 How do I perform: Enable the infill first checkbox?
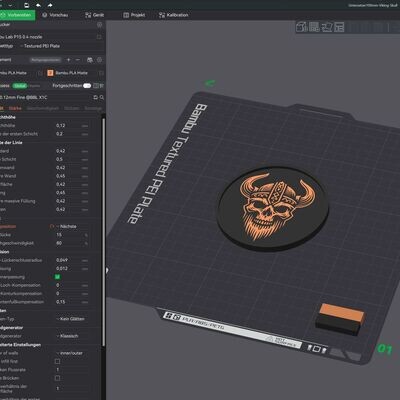pos(57,361)
